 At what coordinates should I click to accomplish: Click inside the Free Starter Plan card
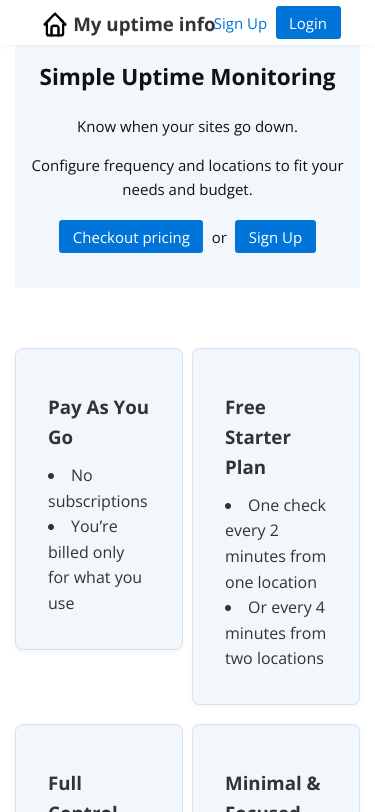pos(276,526)
